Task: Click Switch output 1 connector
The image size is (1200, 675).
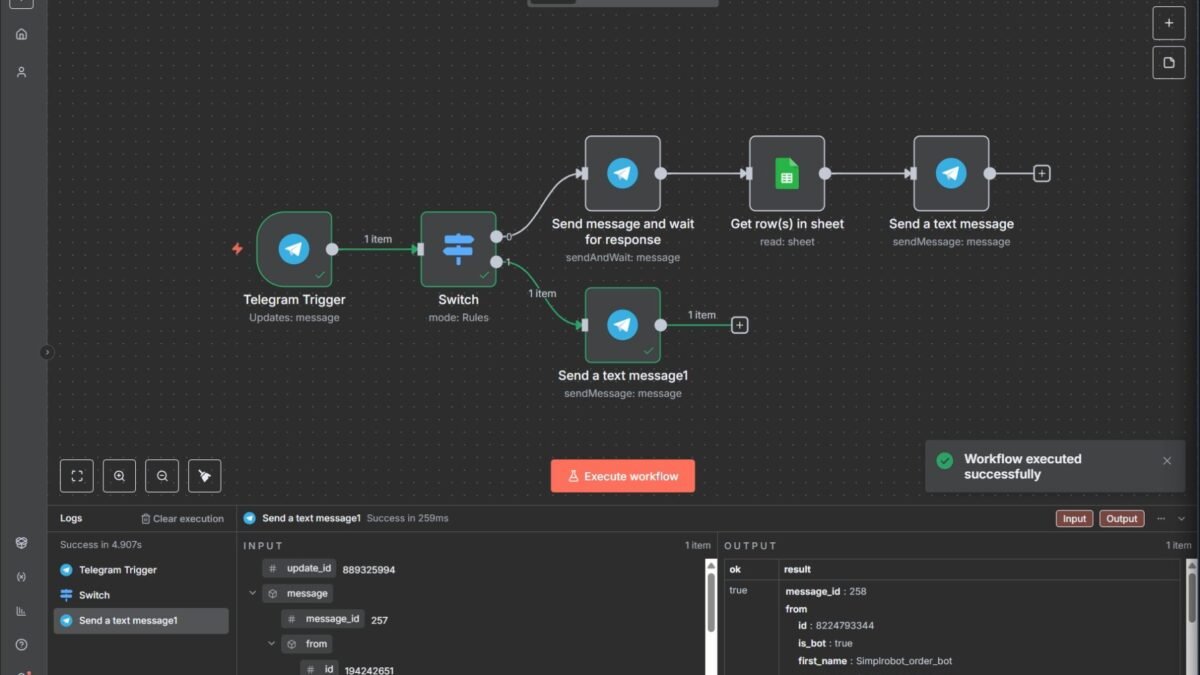Action: (497, 262)
